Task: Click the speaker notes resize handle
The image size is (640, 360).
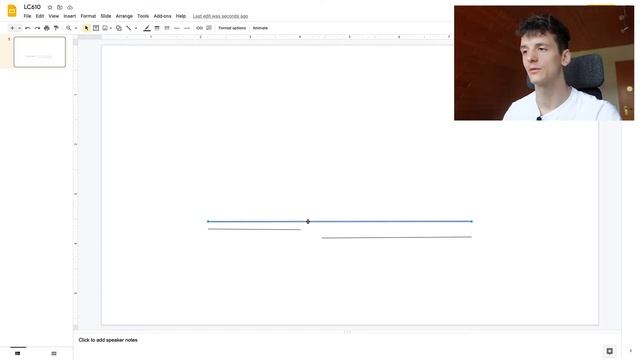Action: point(347,332)
